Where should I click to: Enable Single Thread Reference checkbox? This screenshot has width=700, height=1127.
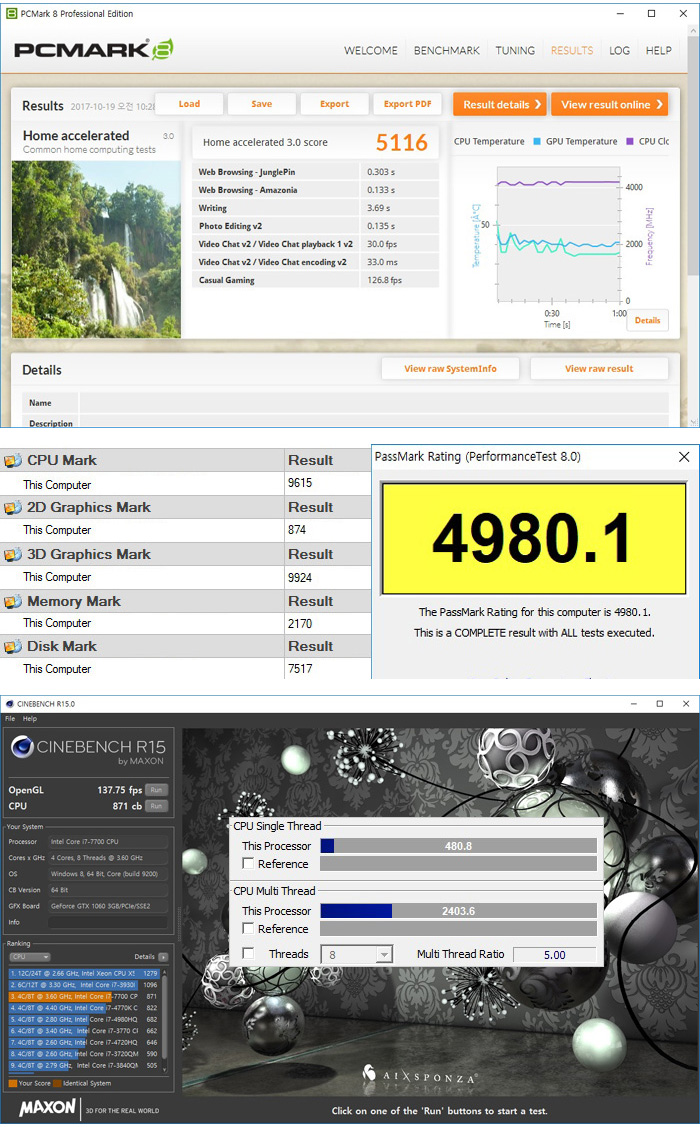(x=248, y=863)
